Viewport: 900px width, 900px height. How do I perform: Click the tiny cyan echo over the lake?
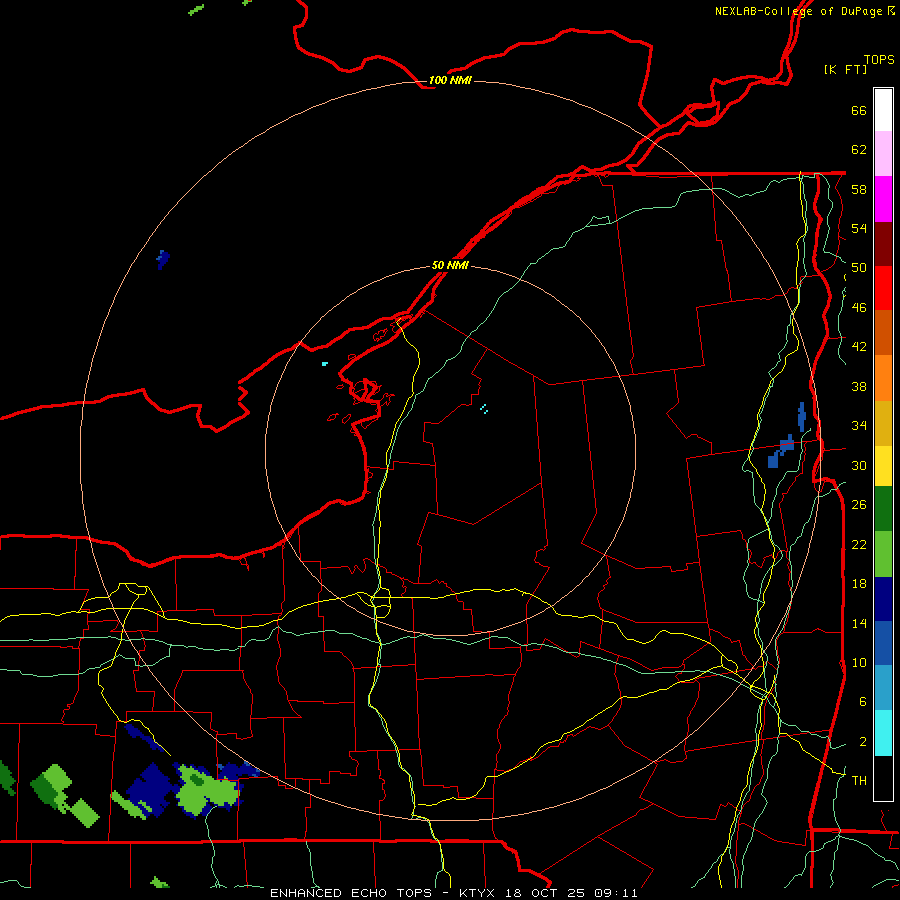point(325,364)
